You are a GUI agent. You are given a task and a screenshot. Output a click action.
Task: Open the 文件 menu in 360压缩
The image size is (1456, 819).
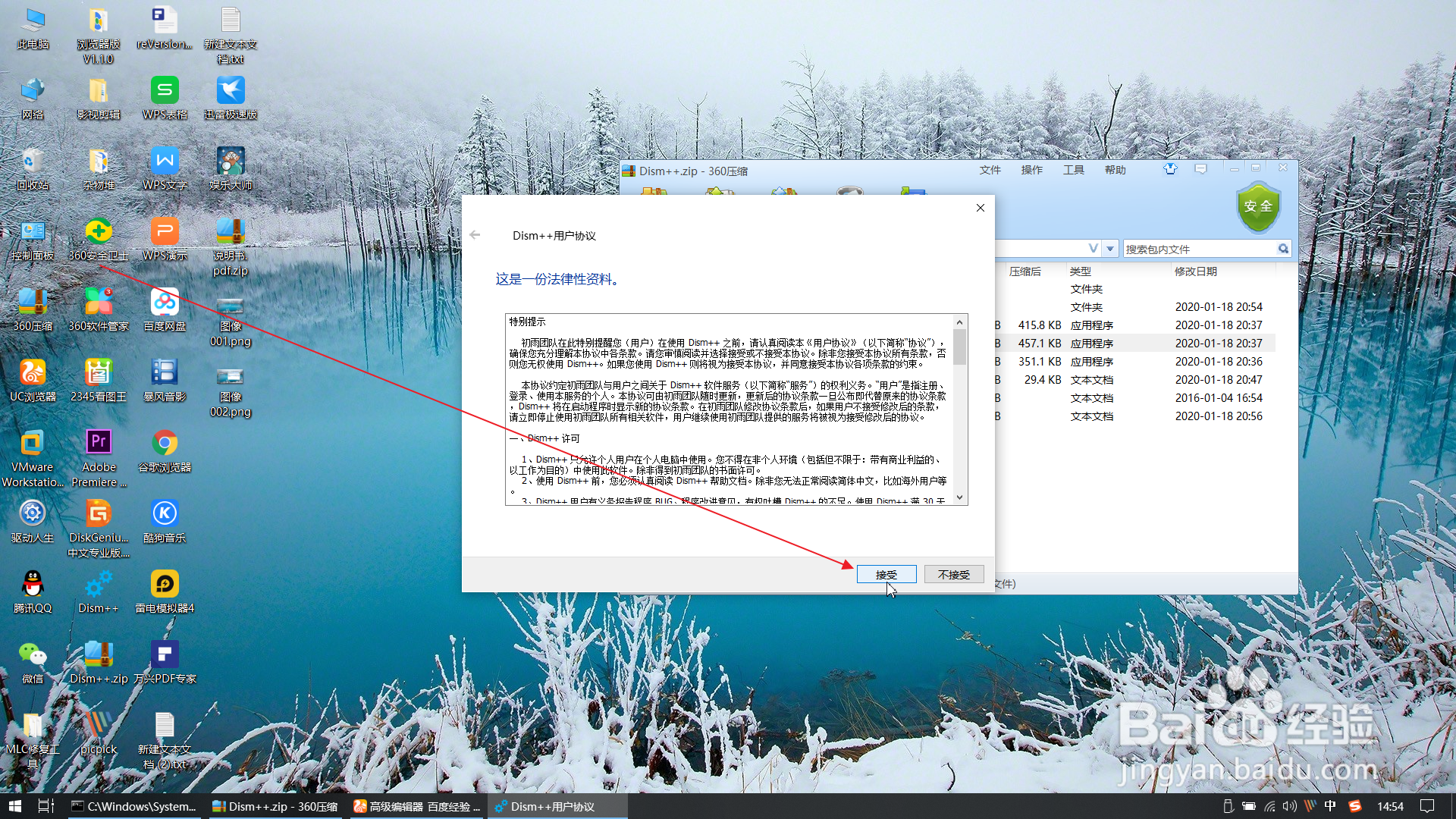(990, 170)
